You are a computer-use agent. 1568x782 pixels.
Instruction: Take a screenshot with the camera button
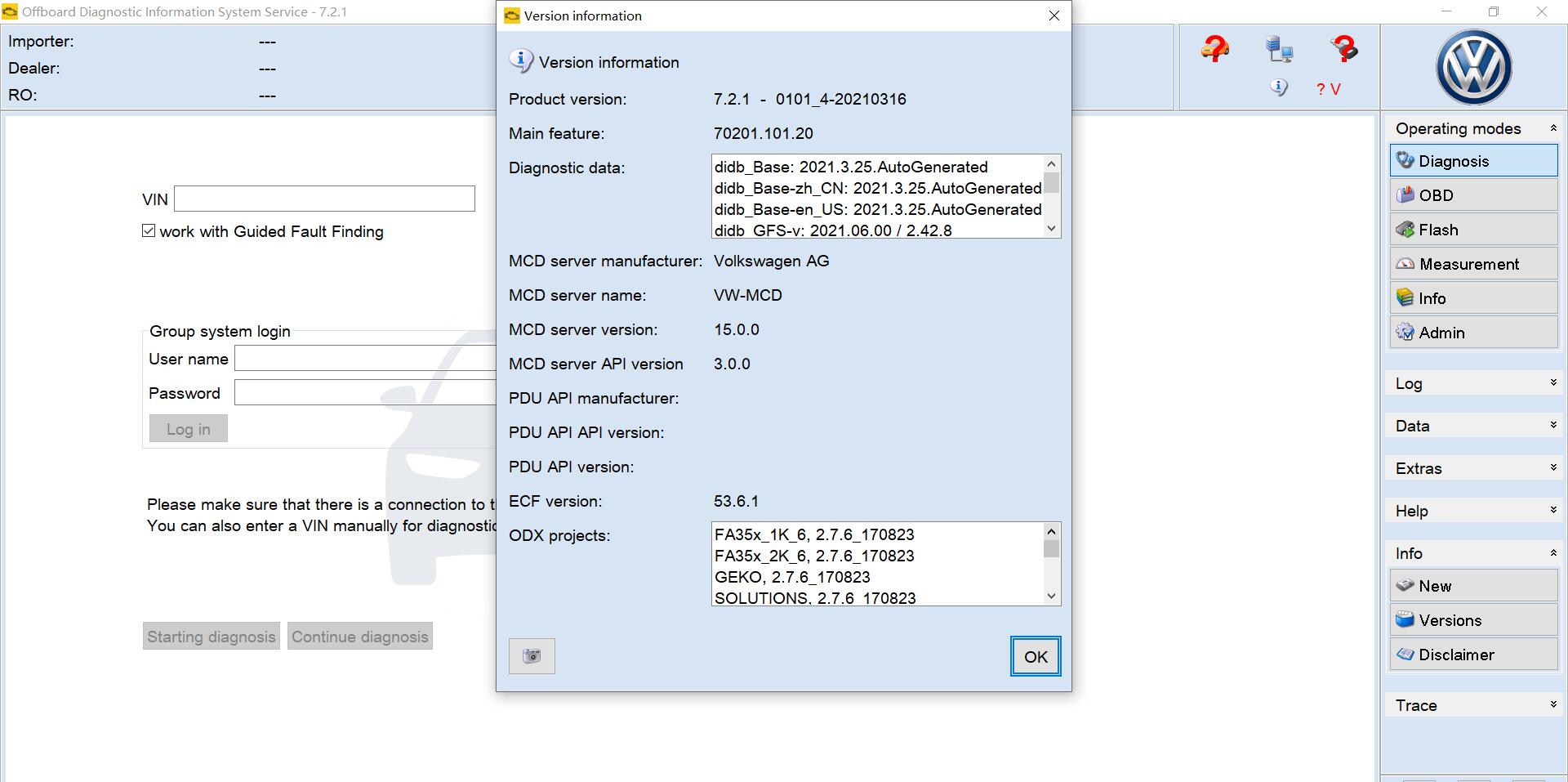(x=532, y=656)
